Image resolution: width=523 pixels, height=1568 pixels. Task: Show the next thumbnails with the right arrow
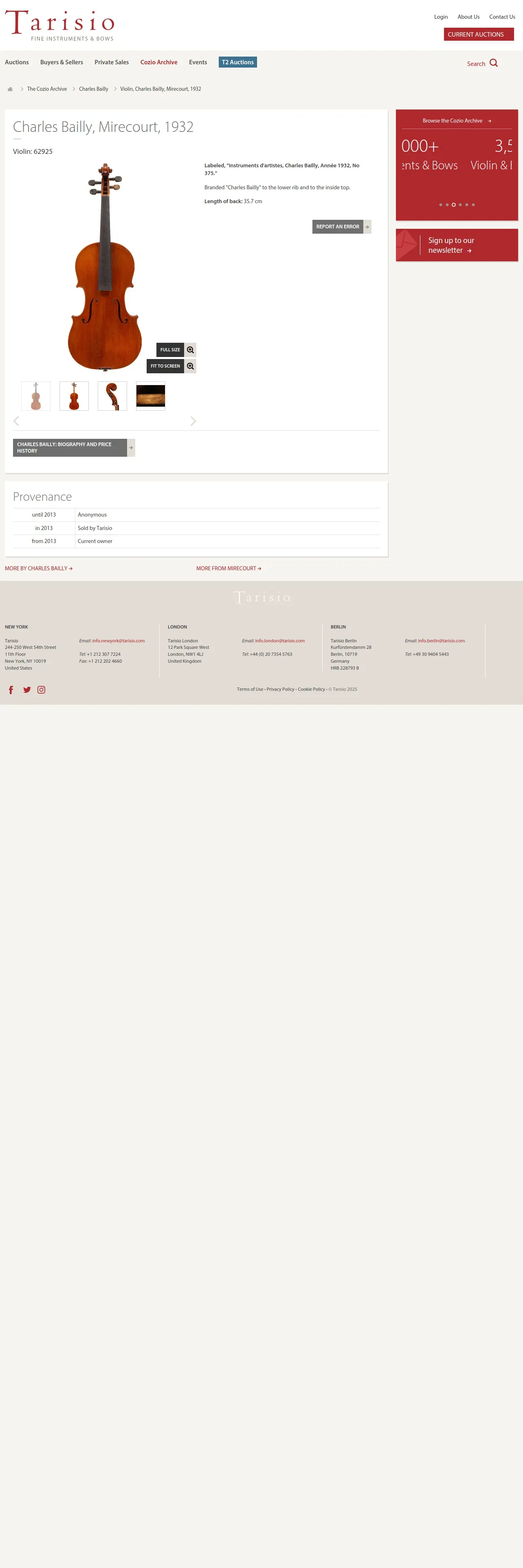click(x=193, y=421)
